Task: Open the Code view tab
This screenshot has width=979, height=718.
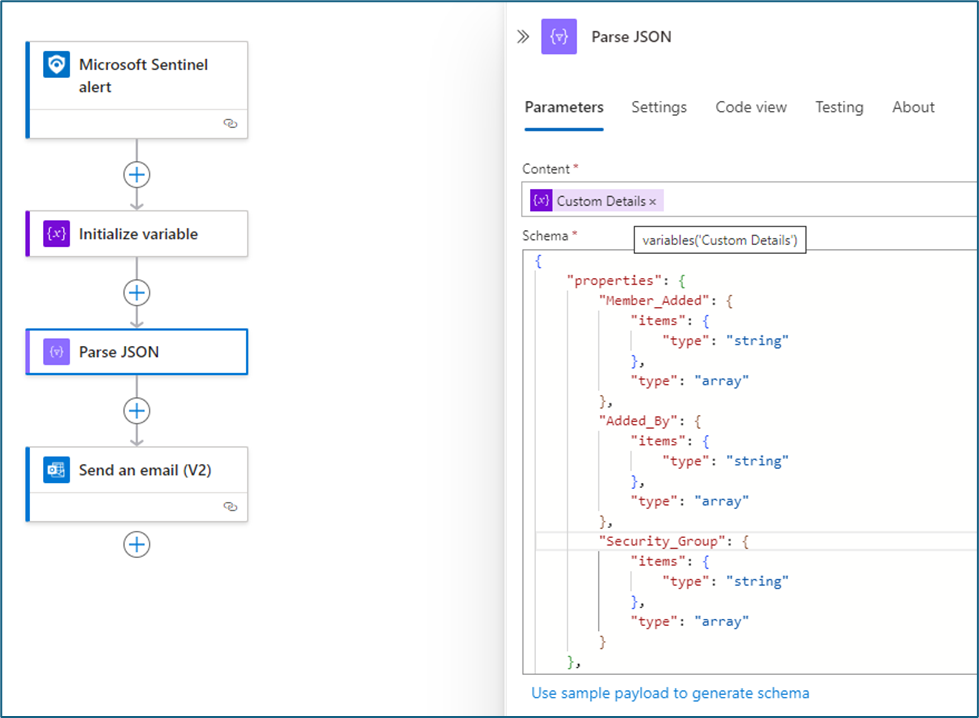Action: click(x=751, y=107)
